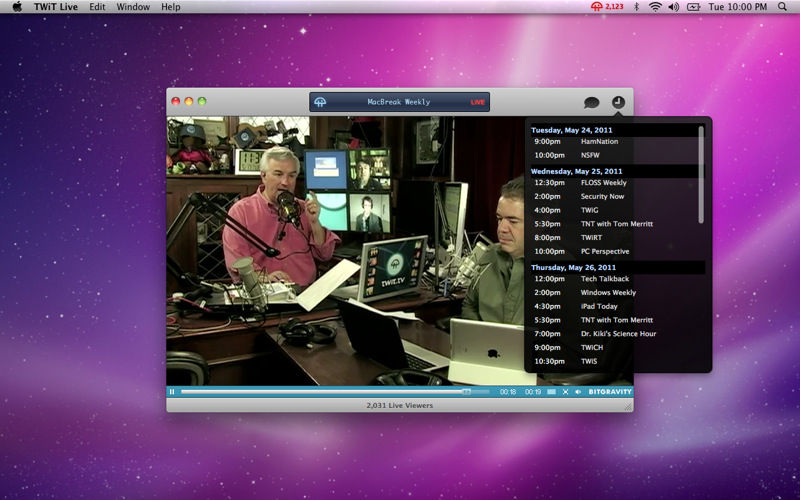Click the MacBreak Weekly show title

click(x=399, y=102)
